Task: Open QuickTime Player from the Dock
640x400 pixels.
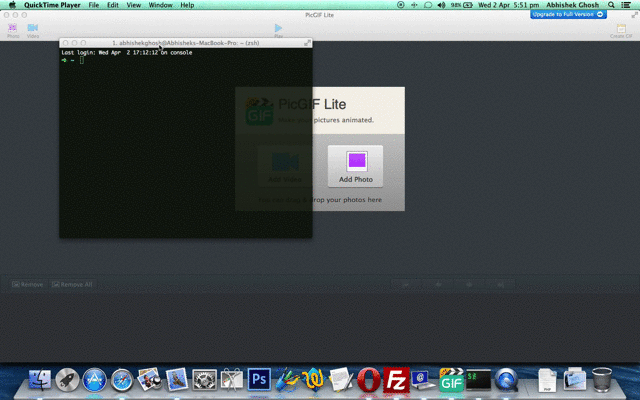Action: (x=506, y=379)
